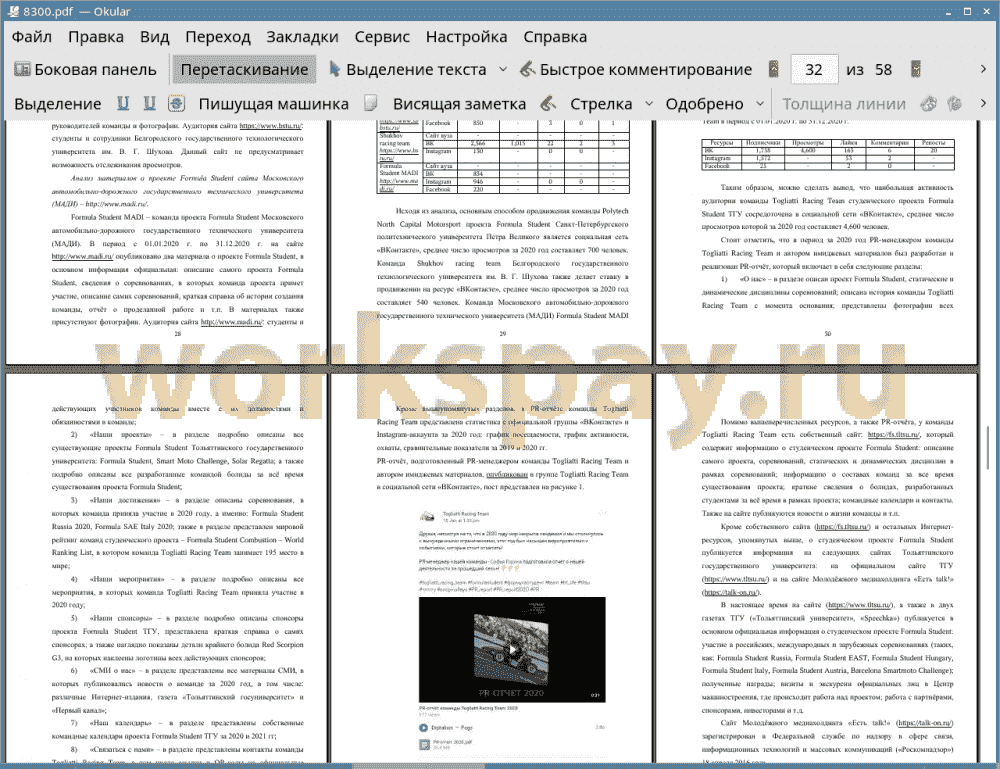The image size is (1000, 769).
Task: Toggle the Боковая панель sidebar button
Action: [85, 70]
